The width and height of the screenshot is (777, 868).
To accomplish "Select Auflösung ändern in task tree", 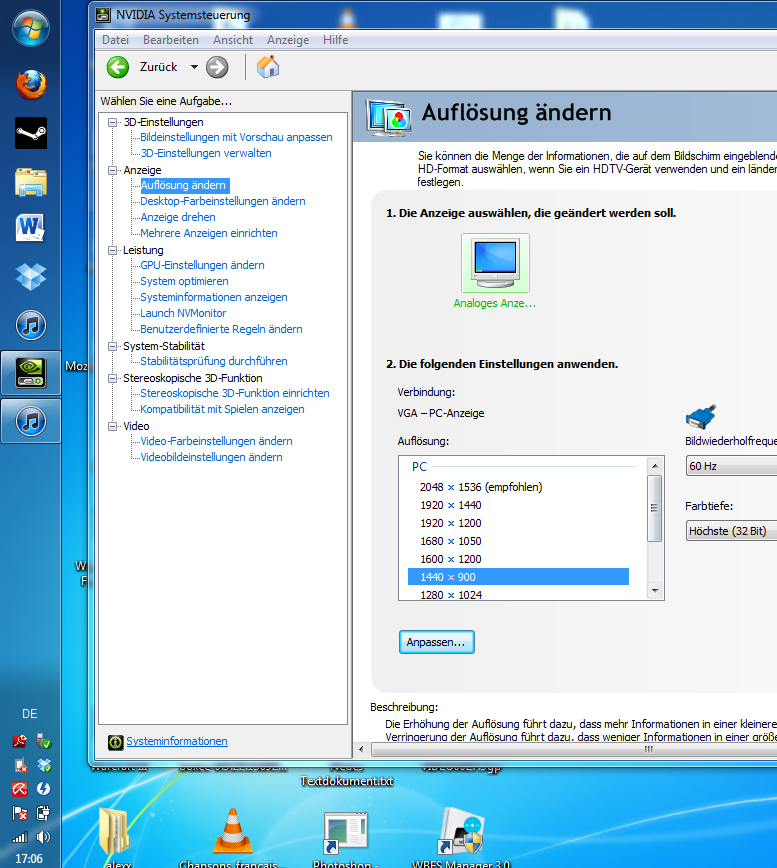I will (184, 185).
